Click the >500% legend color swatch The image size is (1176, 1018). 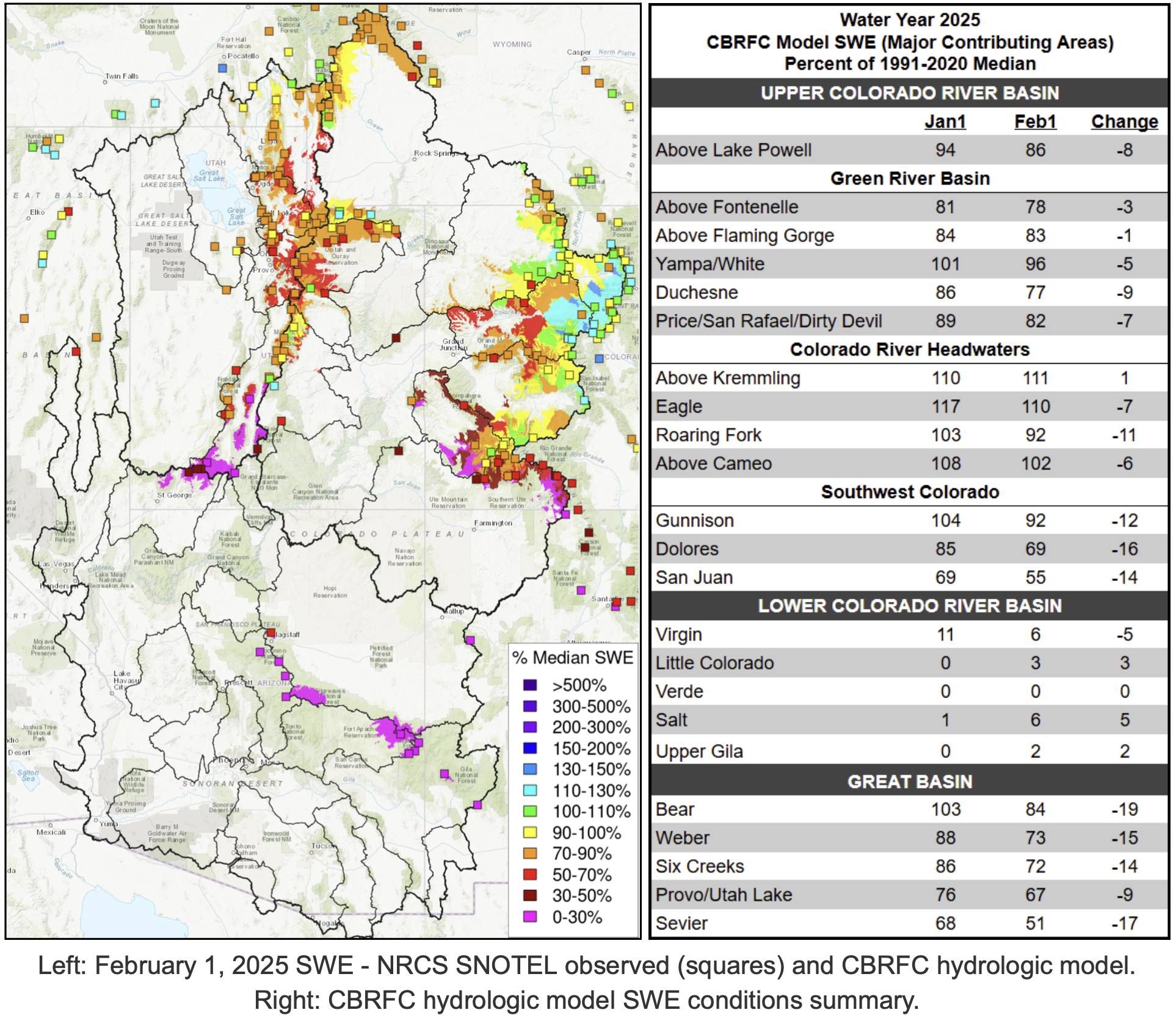530,685
